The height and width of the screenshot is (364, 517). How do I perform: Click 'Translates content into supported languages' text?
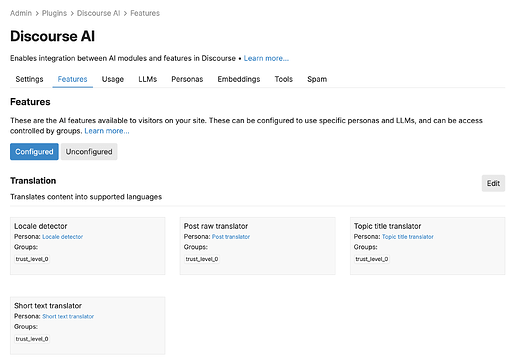click(86, 197)
